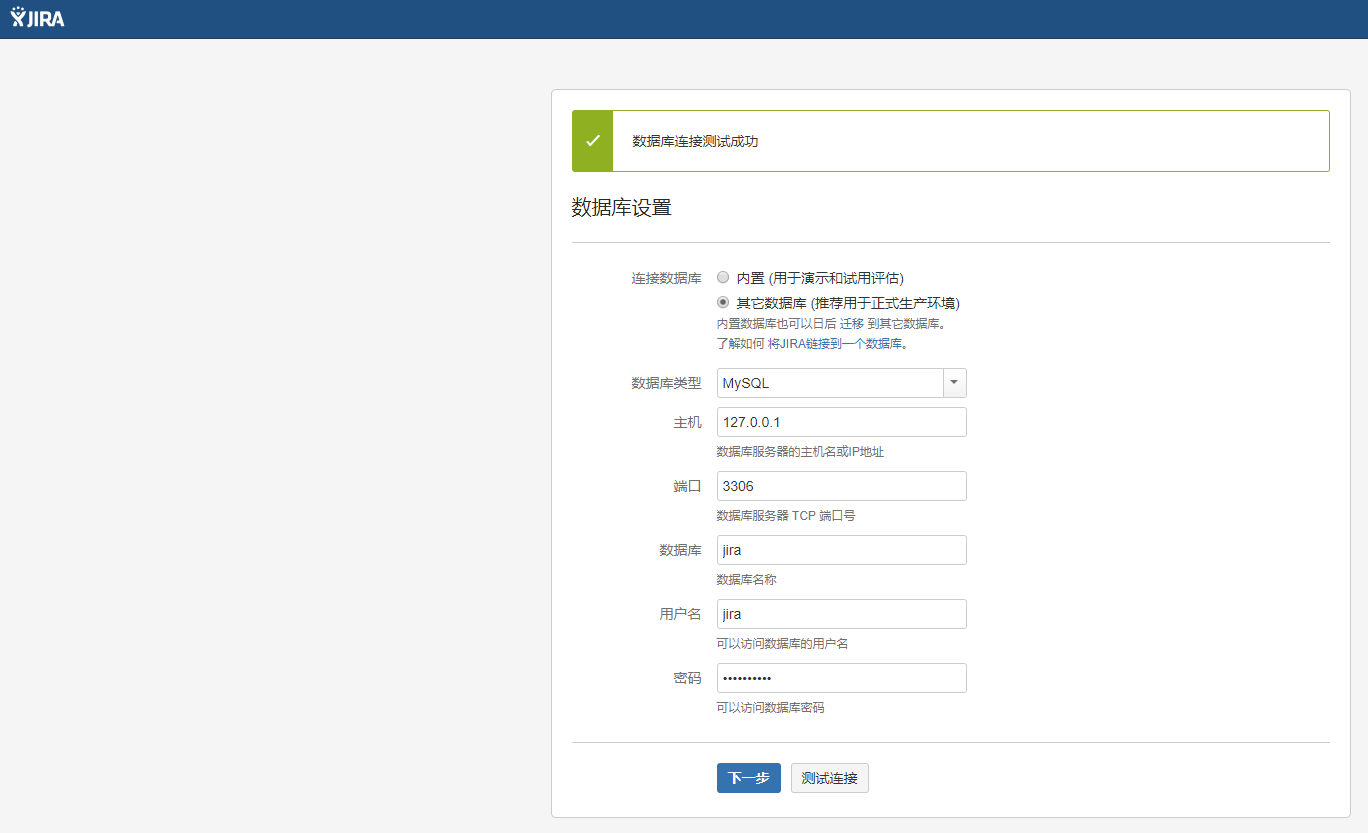Viewport: 1368px width, 833px height.
Task: Click the 密码 label
Action: coord(687,678)
